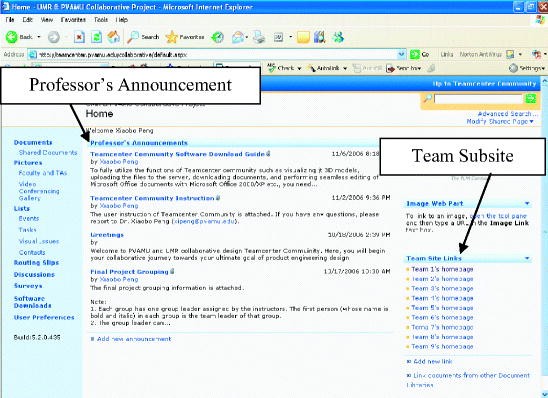Open the Check toolbar dropdown arrow
The height and width of the screenshot is (398, 548).
(300, 68)
